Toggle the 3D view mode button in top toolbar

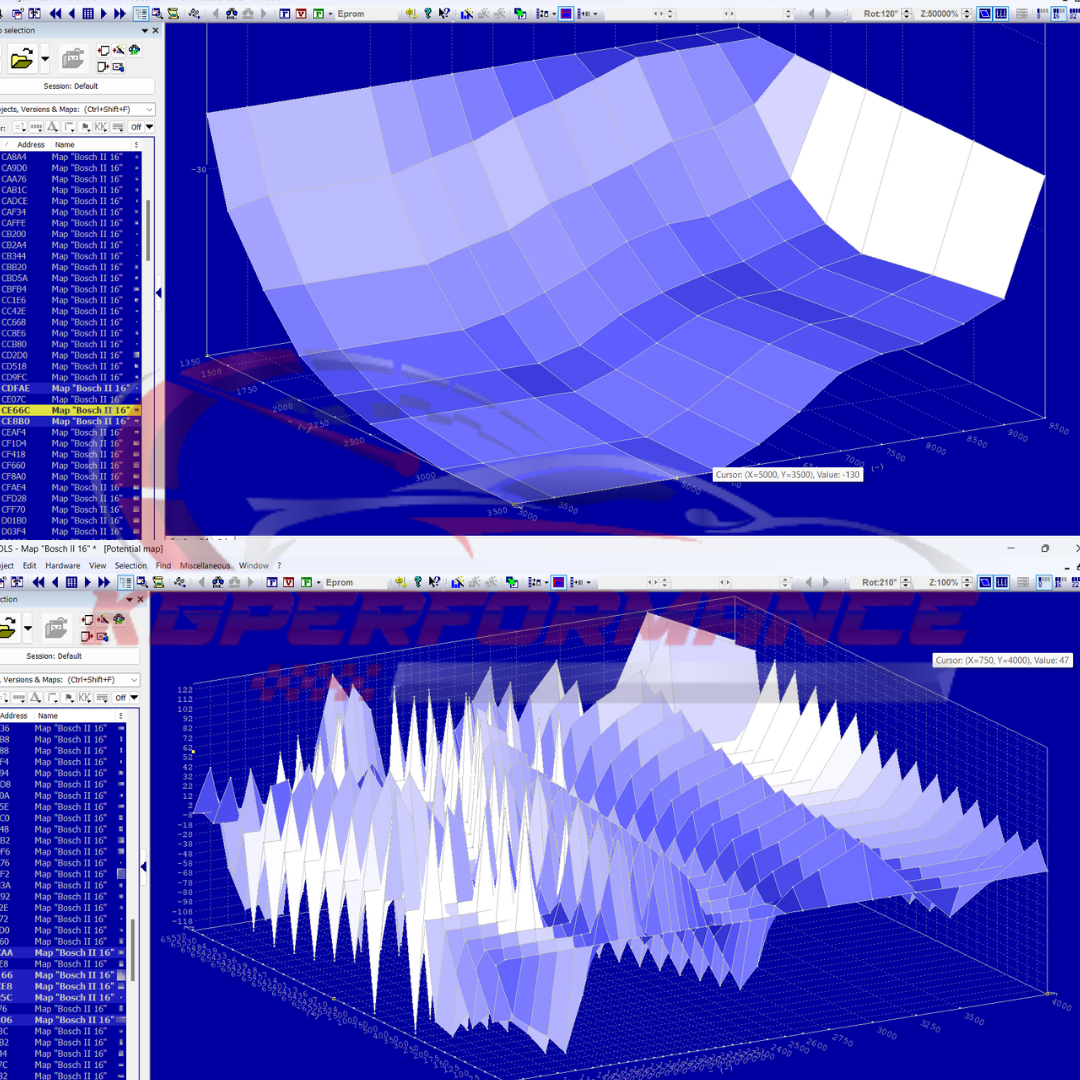pos(984,14)
